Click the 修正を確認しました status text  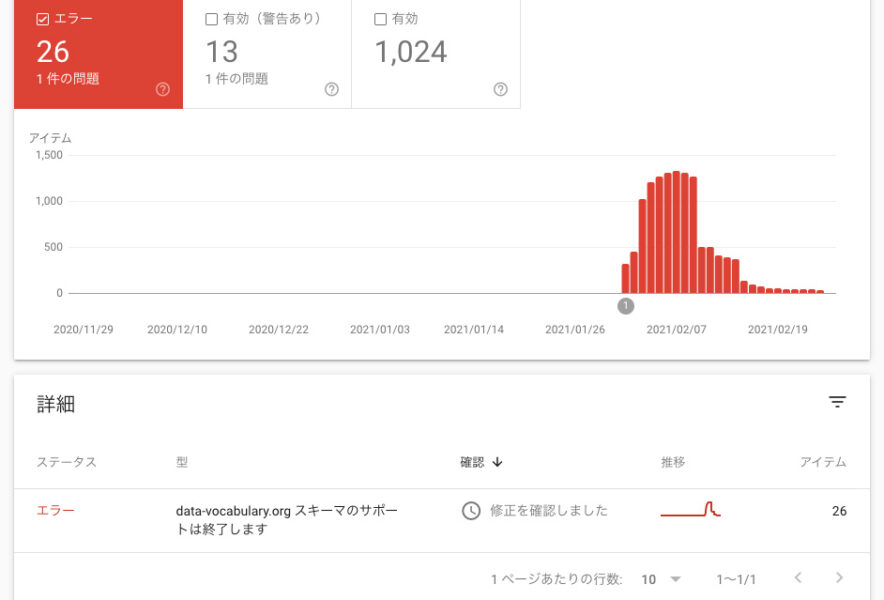[549, 511]
